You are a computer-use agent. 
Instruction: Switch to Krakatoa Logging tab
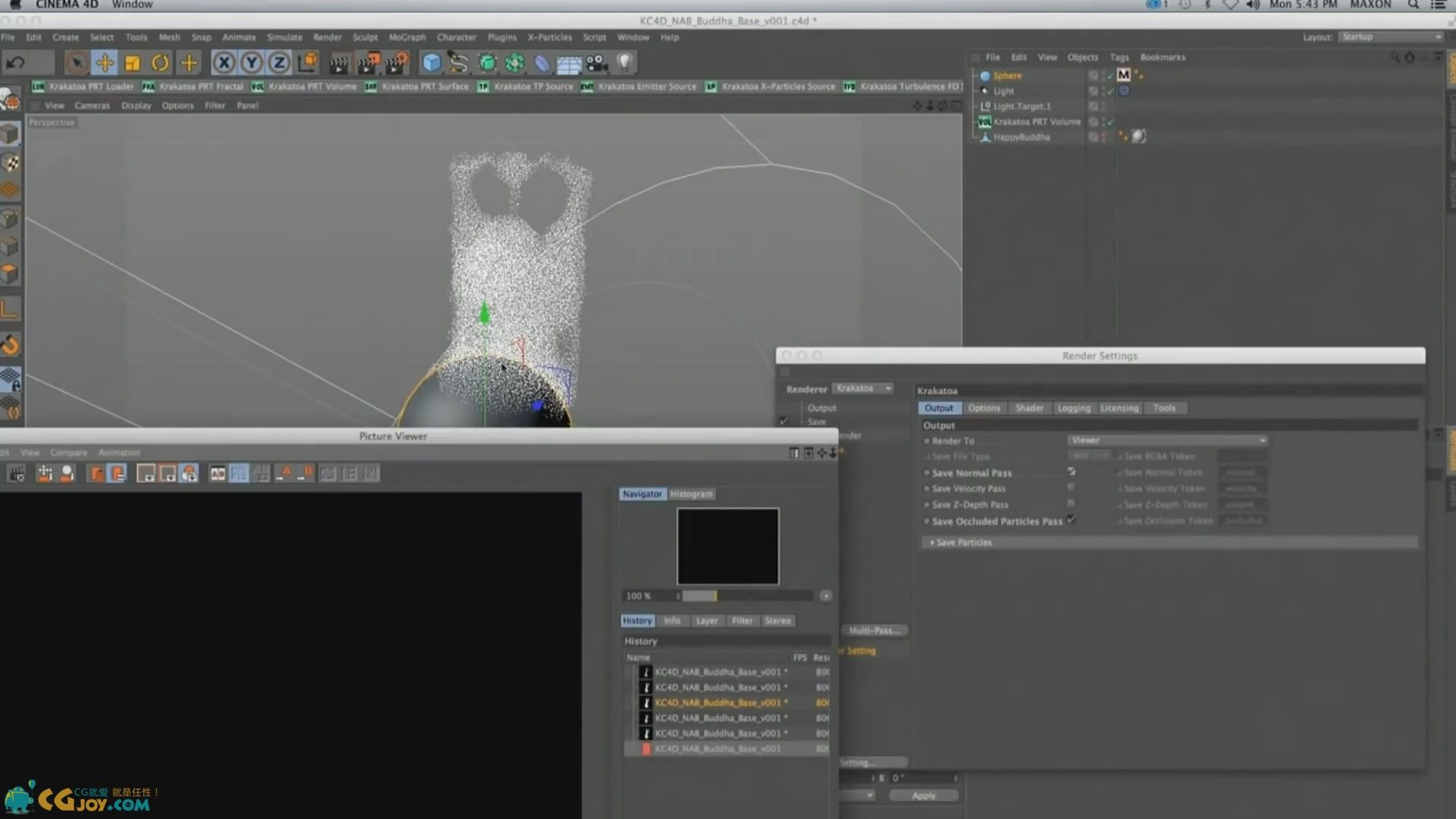click(x=1074, y=409)
